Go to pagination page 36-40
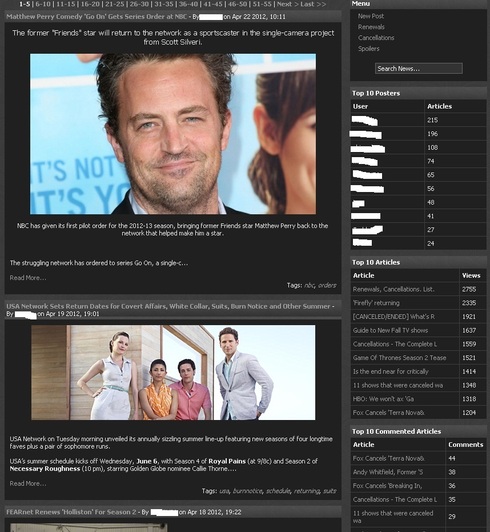This screenshot has height=532, width=490. (x=189, y=4)
